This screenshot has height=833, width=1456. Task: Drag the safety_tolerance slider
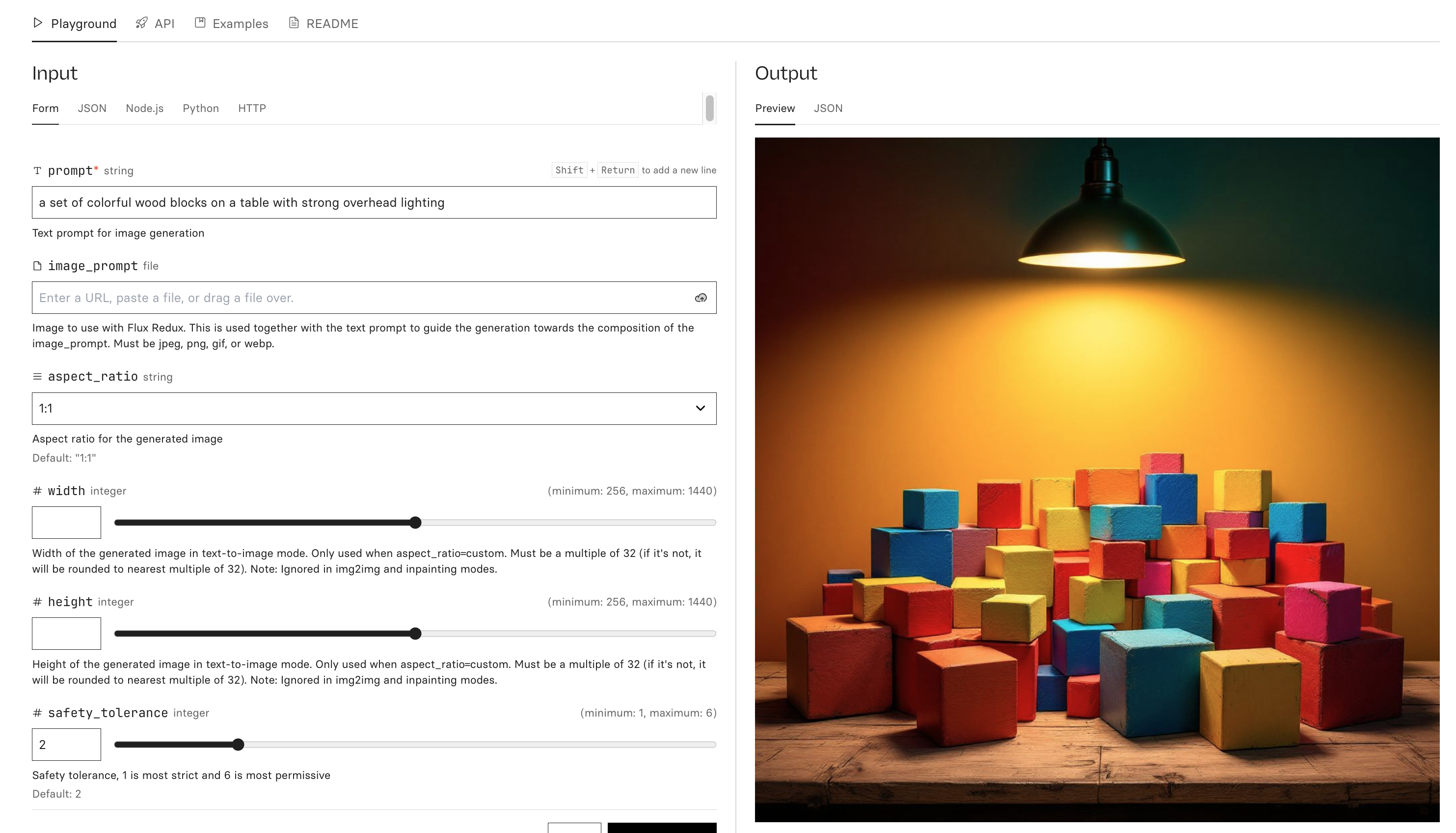click(237, 744)
